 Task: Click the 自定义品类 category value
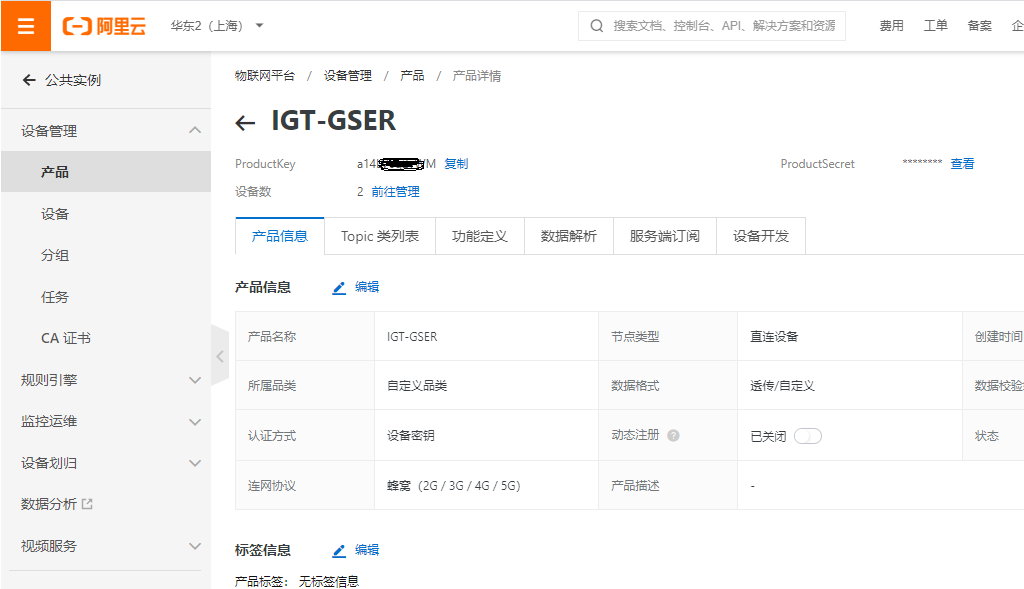[417, 385]
